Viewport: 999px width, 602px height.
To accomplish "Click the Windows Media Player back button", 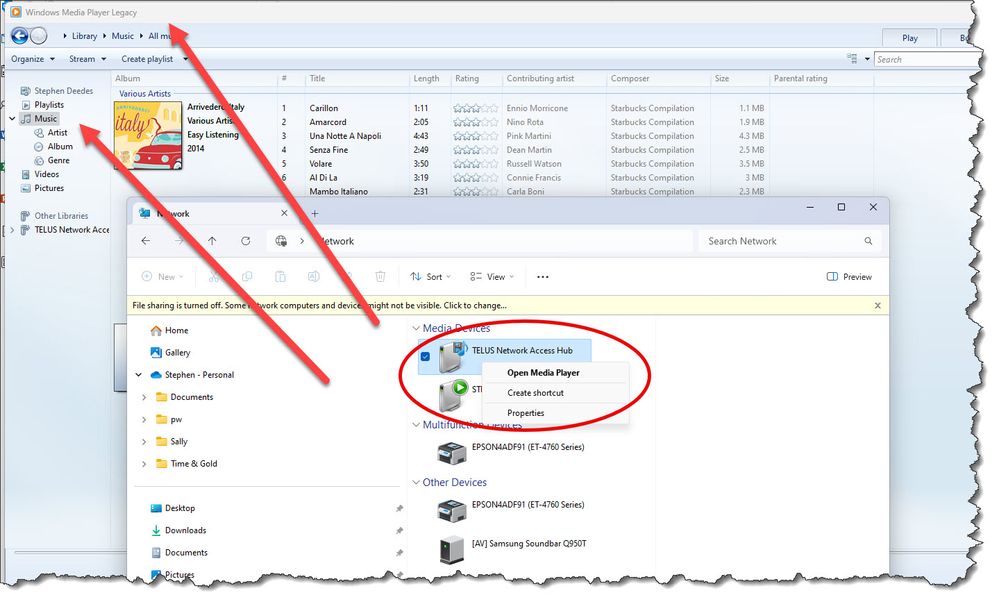I will (x=18, y=36).
